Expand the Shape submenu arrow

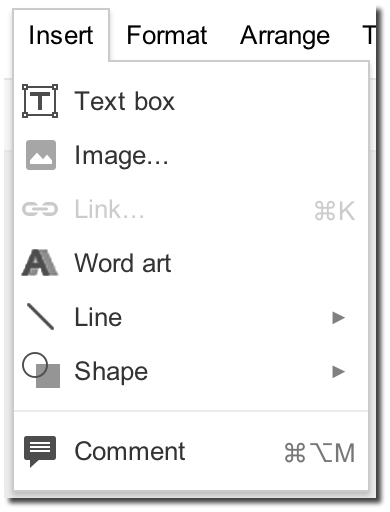point(338,372)
